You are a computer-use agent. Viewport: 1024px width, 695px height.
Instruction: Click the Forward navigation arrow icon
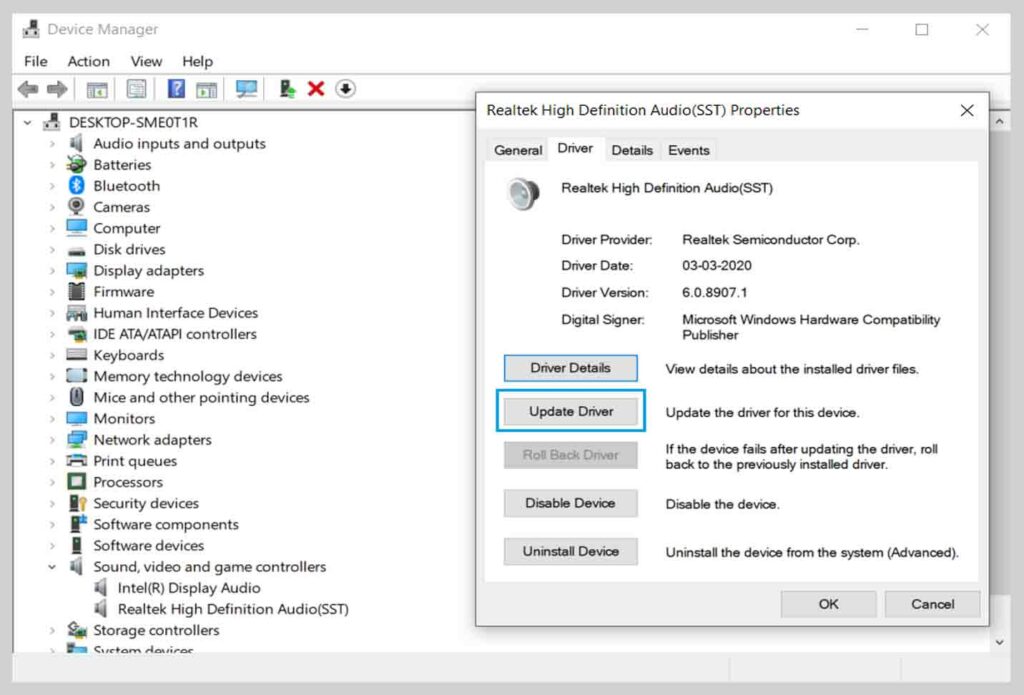click(x=55, y=88)
